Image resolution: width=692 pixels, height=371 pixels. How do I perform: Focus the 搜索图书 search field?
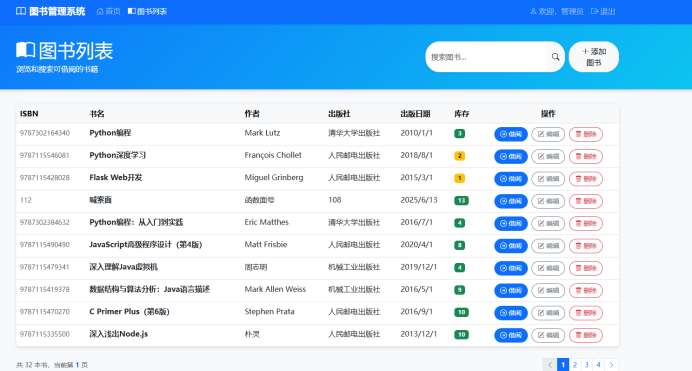[486, 57]
